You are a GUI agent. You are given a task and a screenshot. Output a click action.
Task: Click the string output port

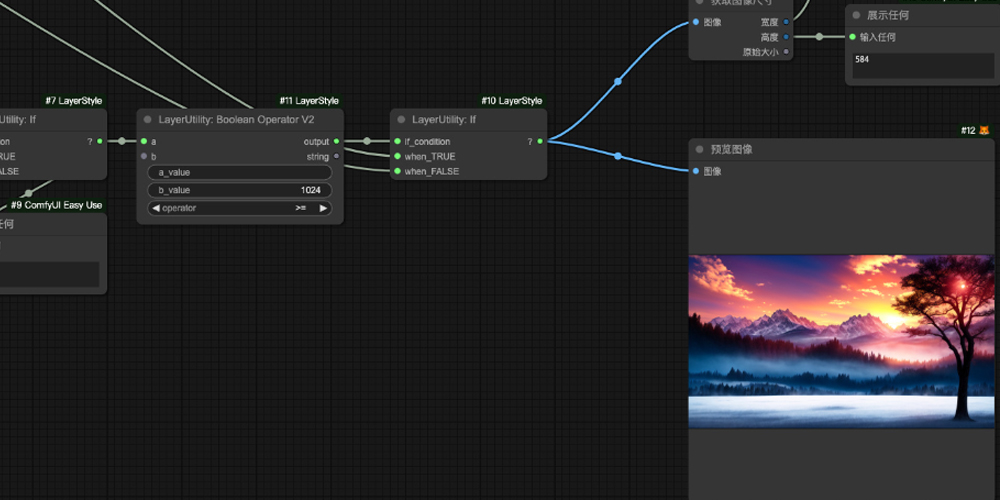336,156
